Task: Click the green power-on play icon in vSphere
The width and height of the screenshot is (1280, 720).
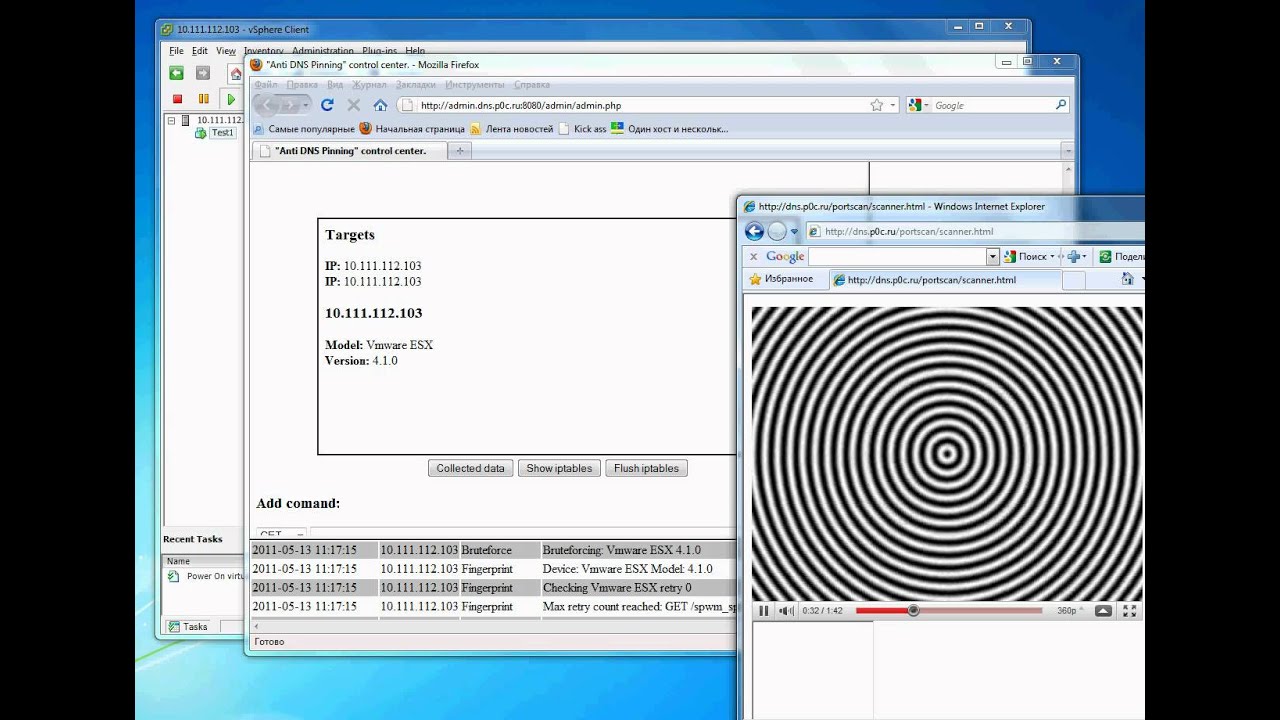Action: (x=231, y=99)
